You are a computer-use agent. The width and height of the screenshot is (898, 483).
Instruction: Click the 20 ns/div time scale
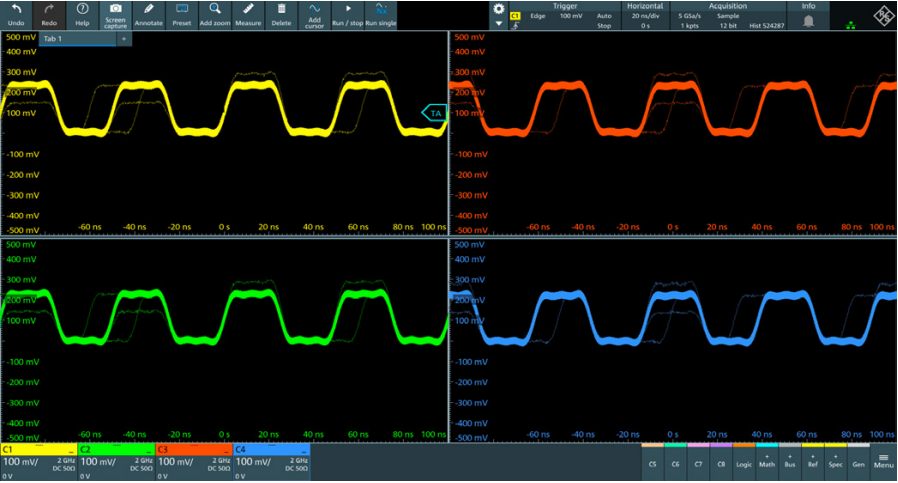click(645, 16)
